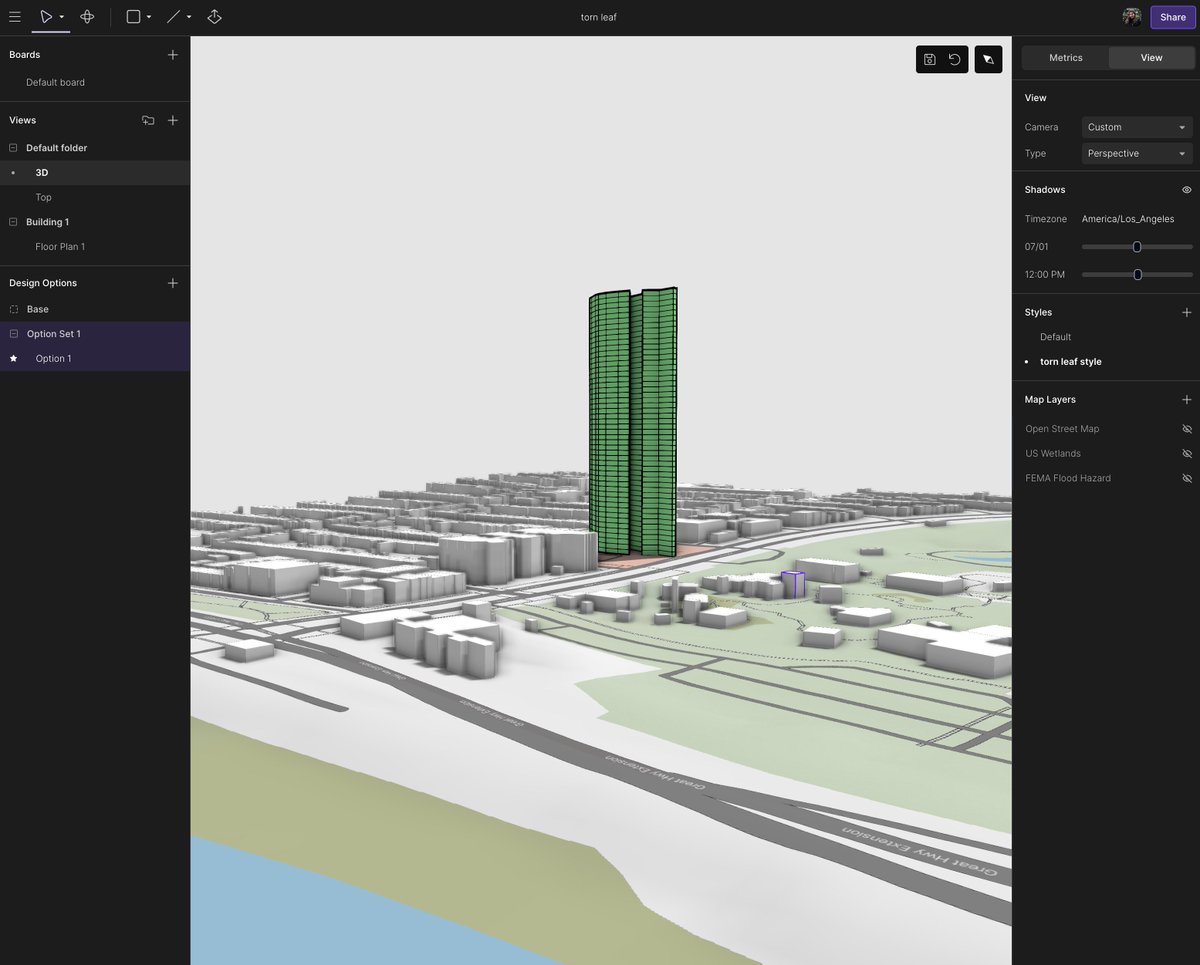Select the Option Set 1 row
The height and width of the screenshot is (965, 1200).
tap(95, 334)
